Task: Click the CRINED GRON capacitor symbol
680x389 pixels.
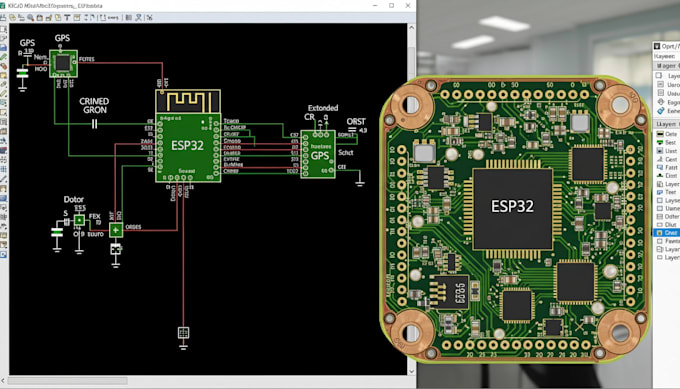Action: coord(95,124)
